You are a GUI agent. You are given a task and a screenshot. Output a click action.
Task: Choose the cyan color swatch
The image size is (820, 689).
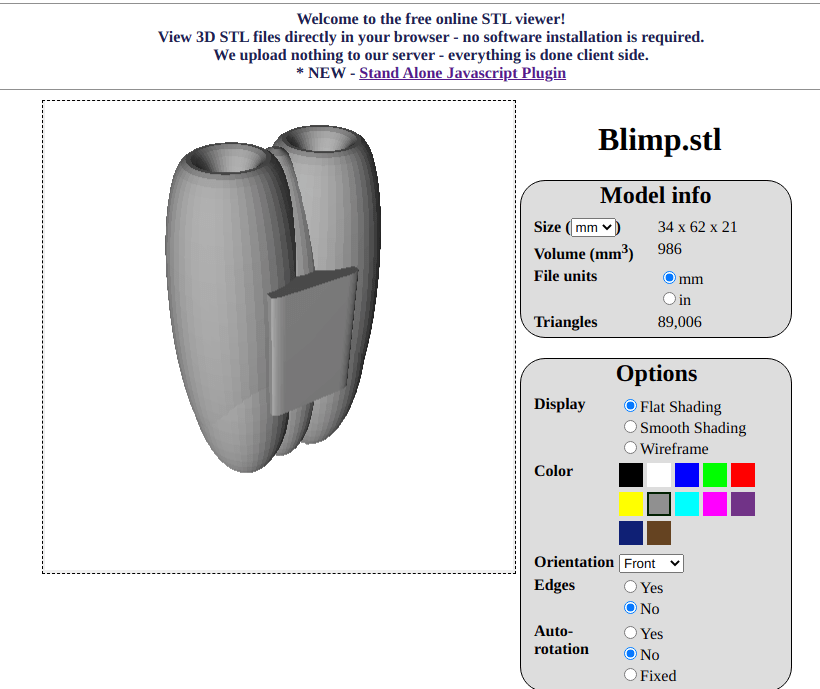coord(687,504)
